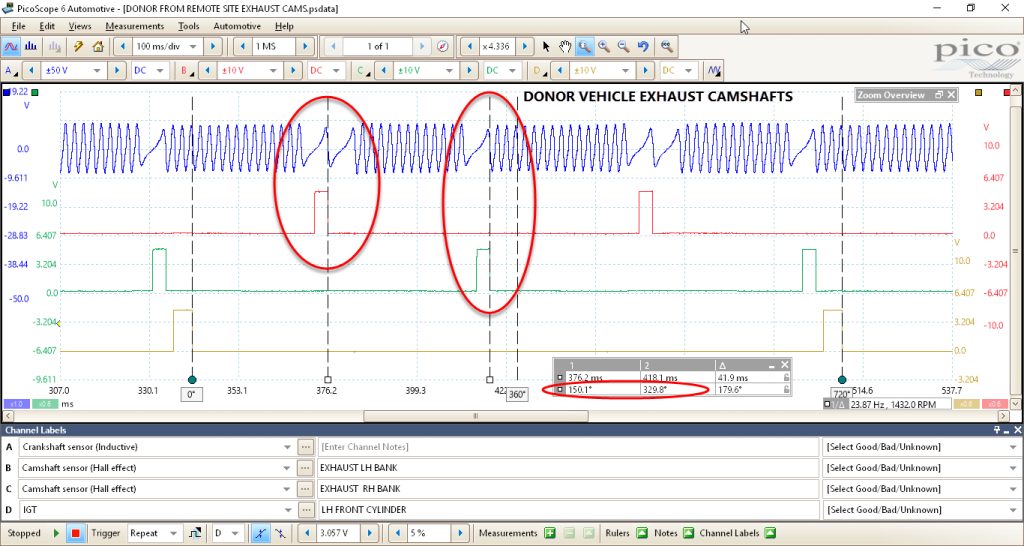
Task: Open the timebase 100 ms/div dropdown
Action: [x=193, y=47]
